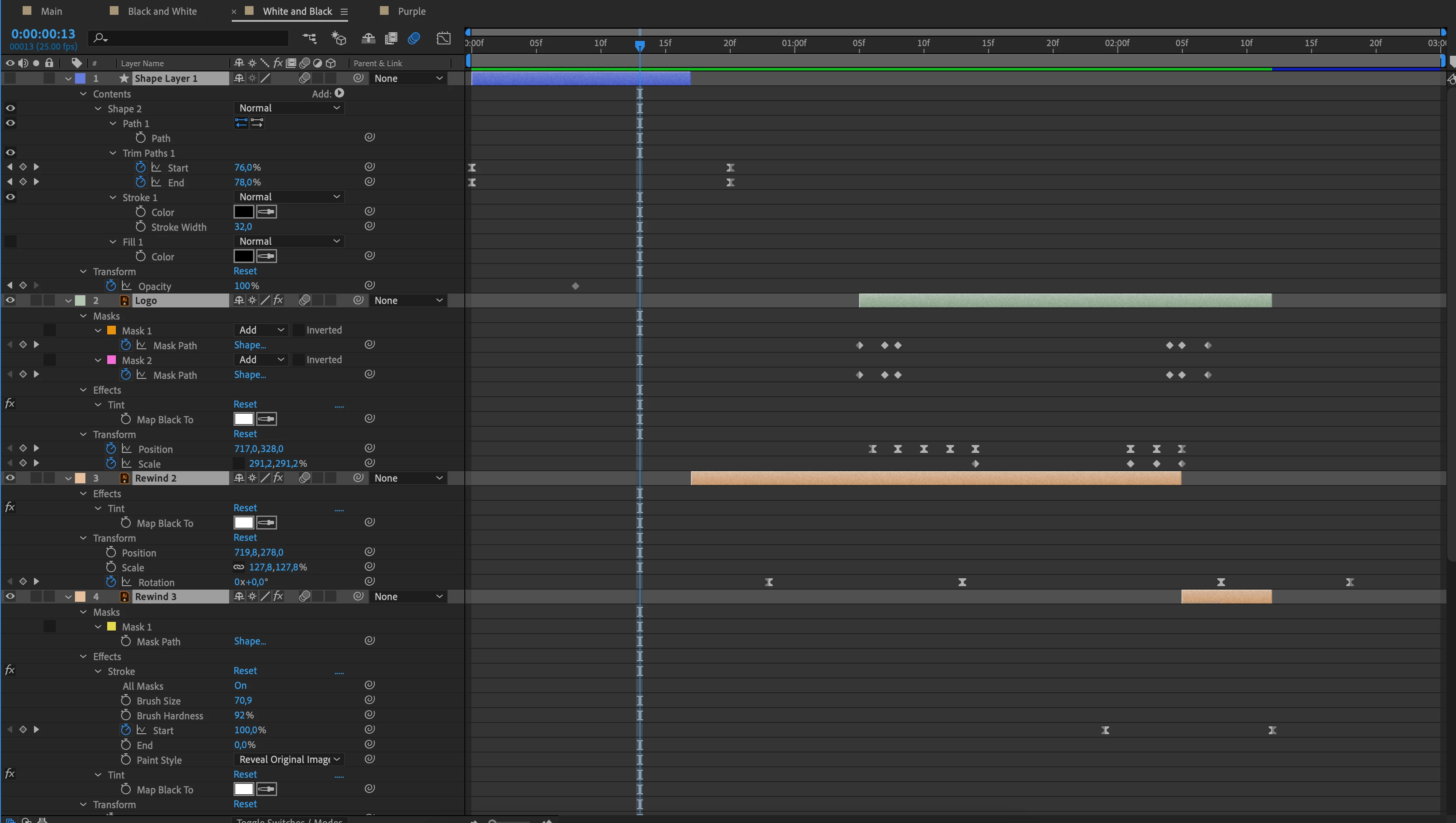Collapse the Trim Paths 1 group
The width and height of the screenshot is (1456, 823).
coord(112,153)
